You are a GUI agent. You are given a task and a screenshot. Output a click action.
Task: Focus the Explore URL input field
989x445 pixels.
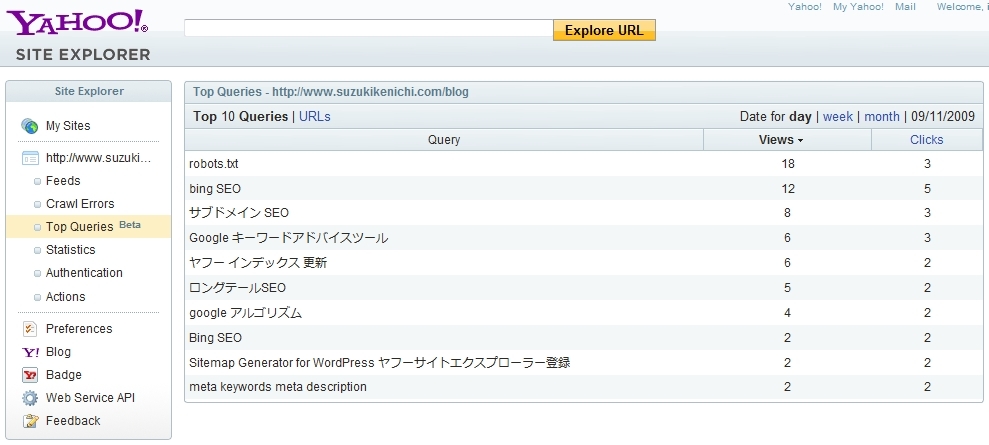tap(368, 28)
